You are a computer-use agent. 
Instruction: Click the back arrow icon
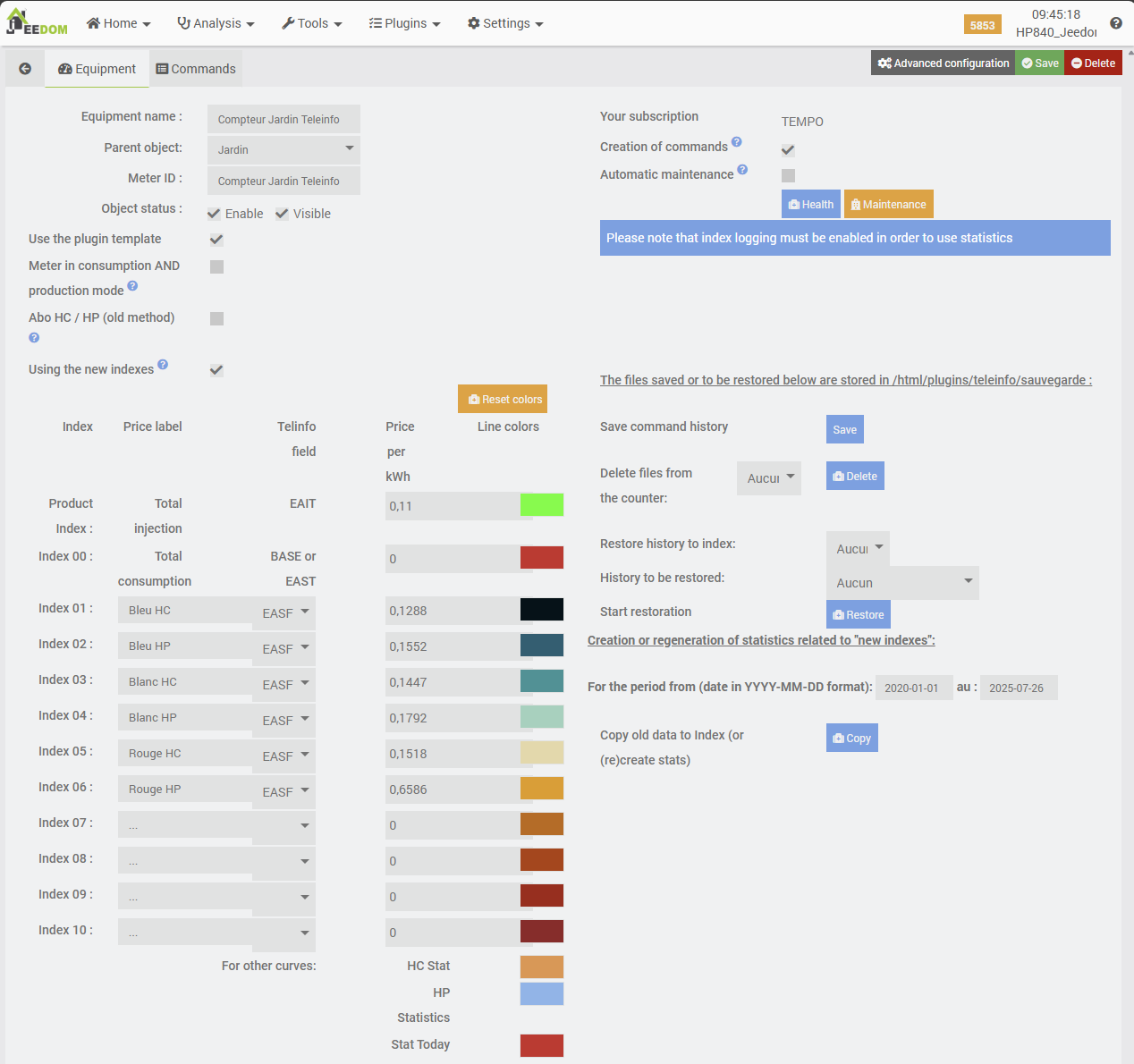(25, 69)
